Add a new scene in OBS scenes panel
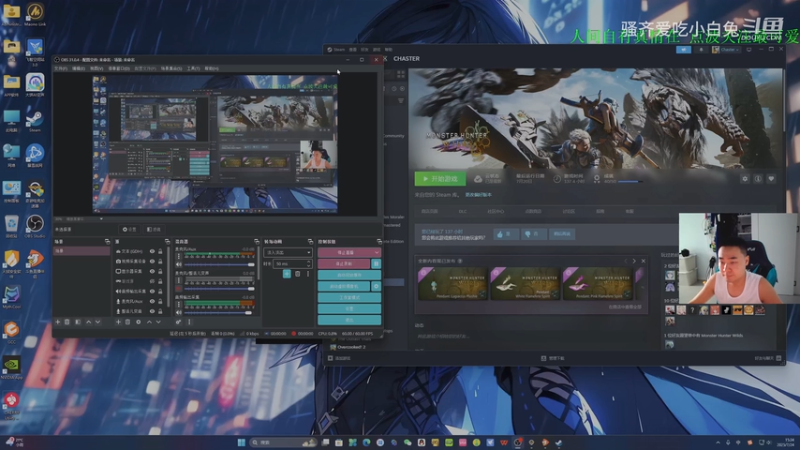Screen dimensions: 800x450 (x=58, y=322)
